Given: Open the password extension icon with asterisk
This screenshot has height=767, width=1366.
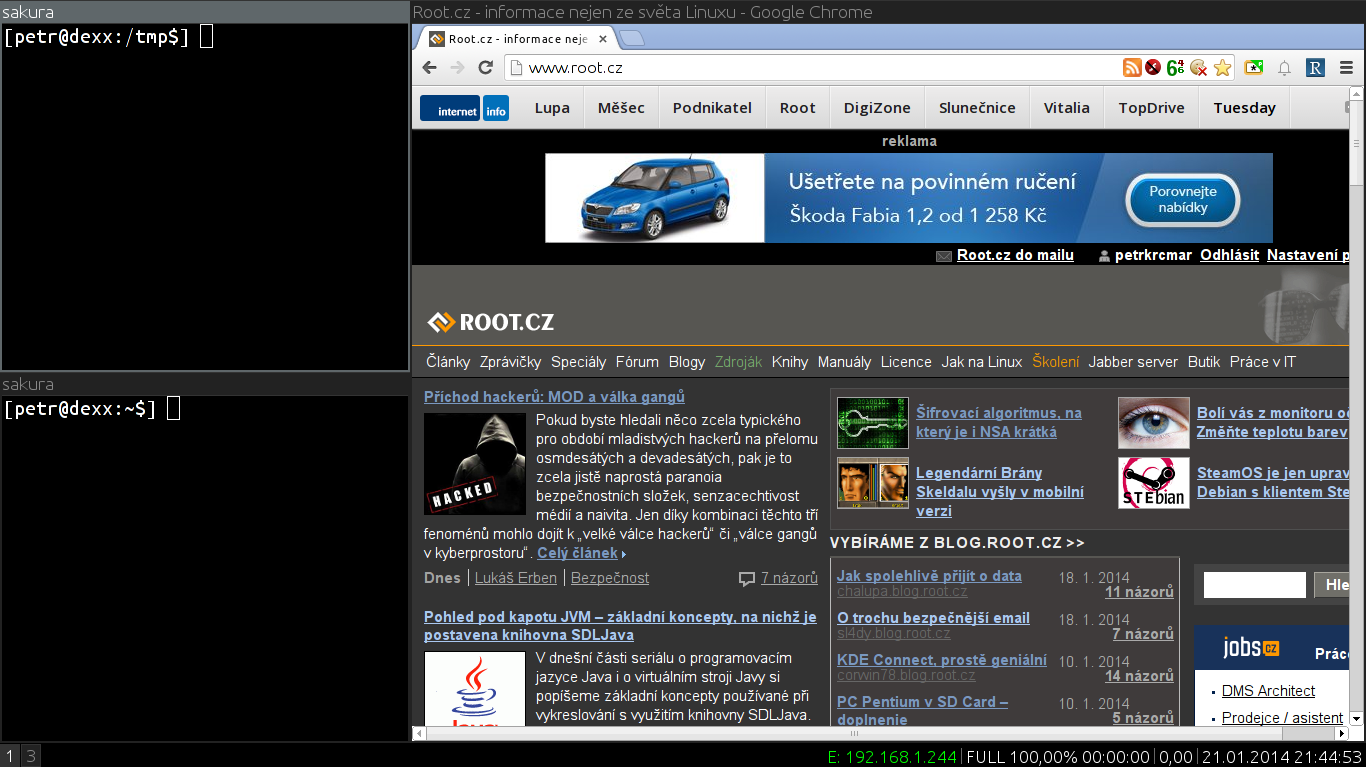Looking at the screenshot, I should (1254, 68).
